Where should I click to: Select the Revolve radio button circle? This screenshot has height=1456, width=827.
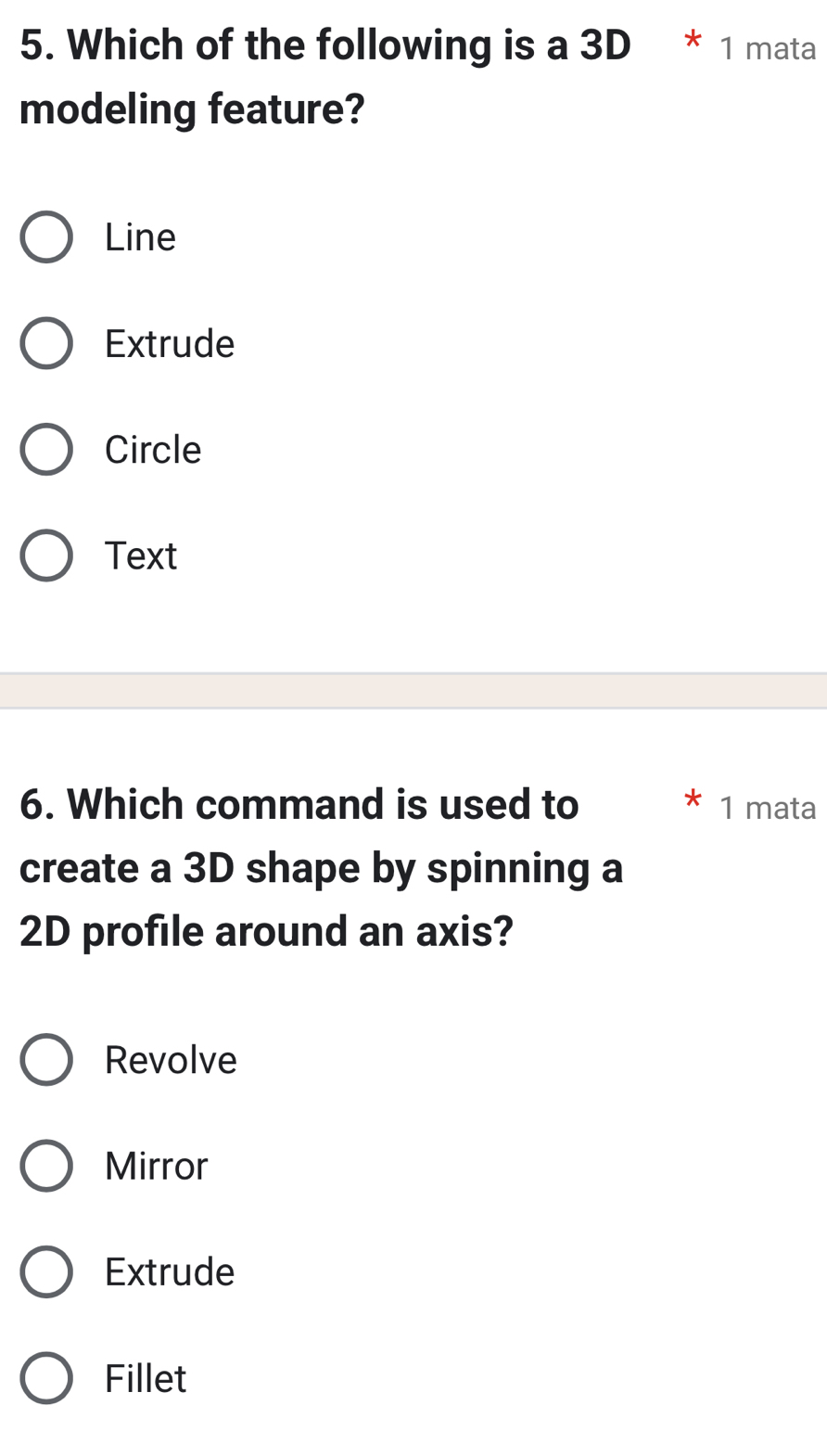click(x=46, y=1060)
